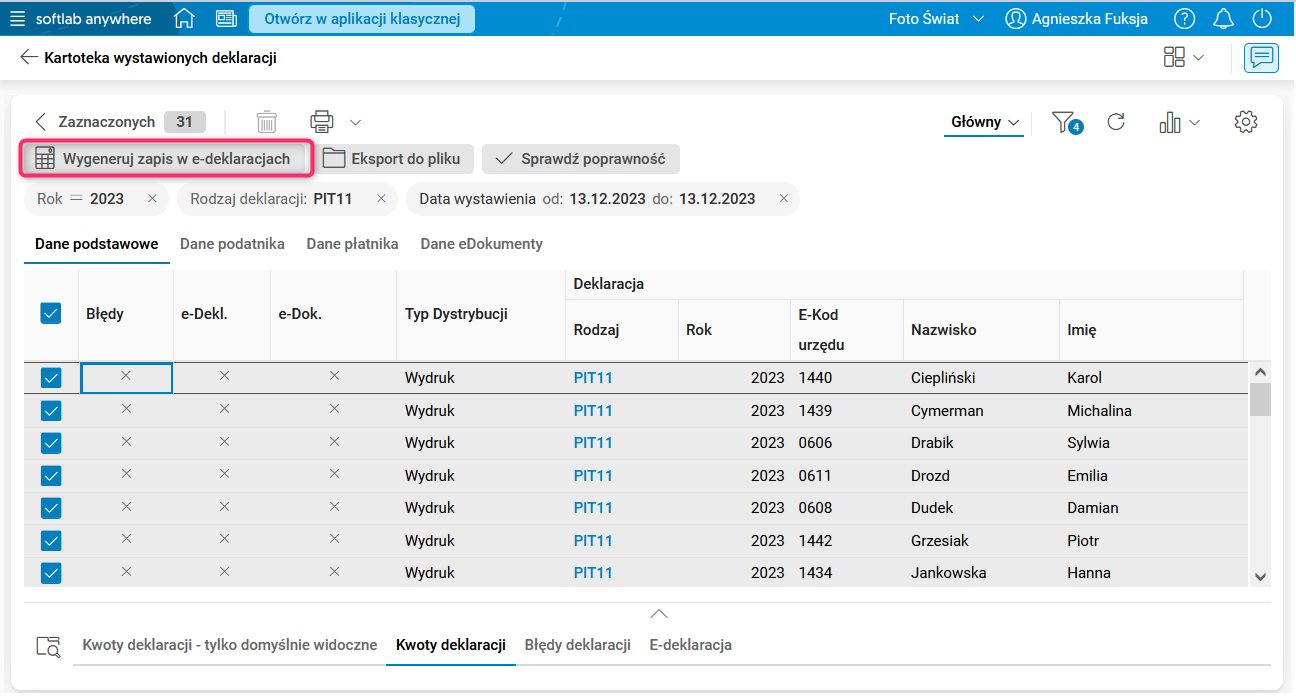The width and height of the screenshot is (1296, 698).
Task: Switch to Dane eDokumenty tab
Action: coord(482,244)
